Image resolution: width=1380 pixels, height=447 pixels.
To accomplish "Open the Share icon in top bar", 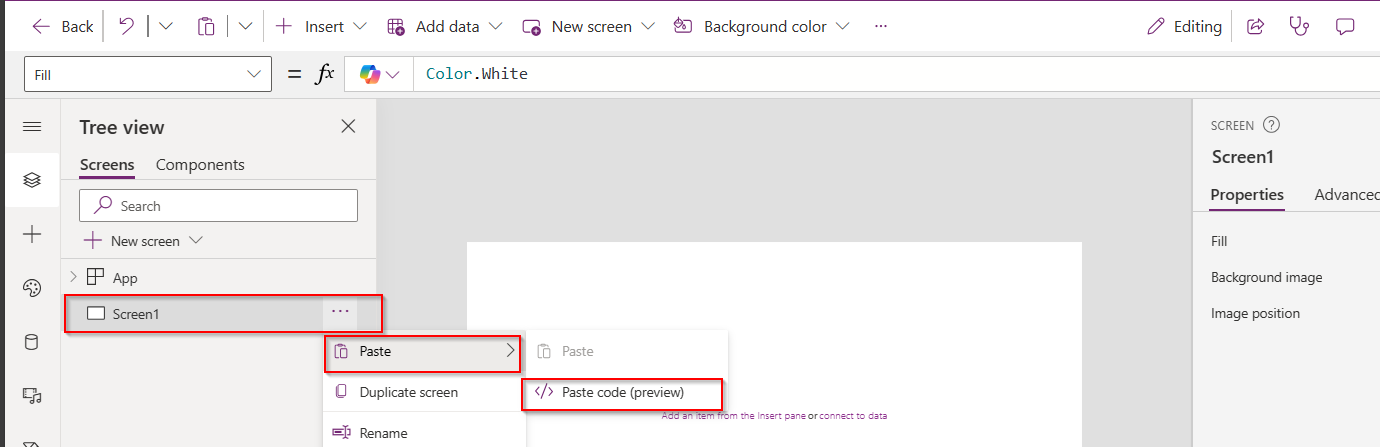I will coord(1255,27).
